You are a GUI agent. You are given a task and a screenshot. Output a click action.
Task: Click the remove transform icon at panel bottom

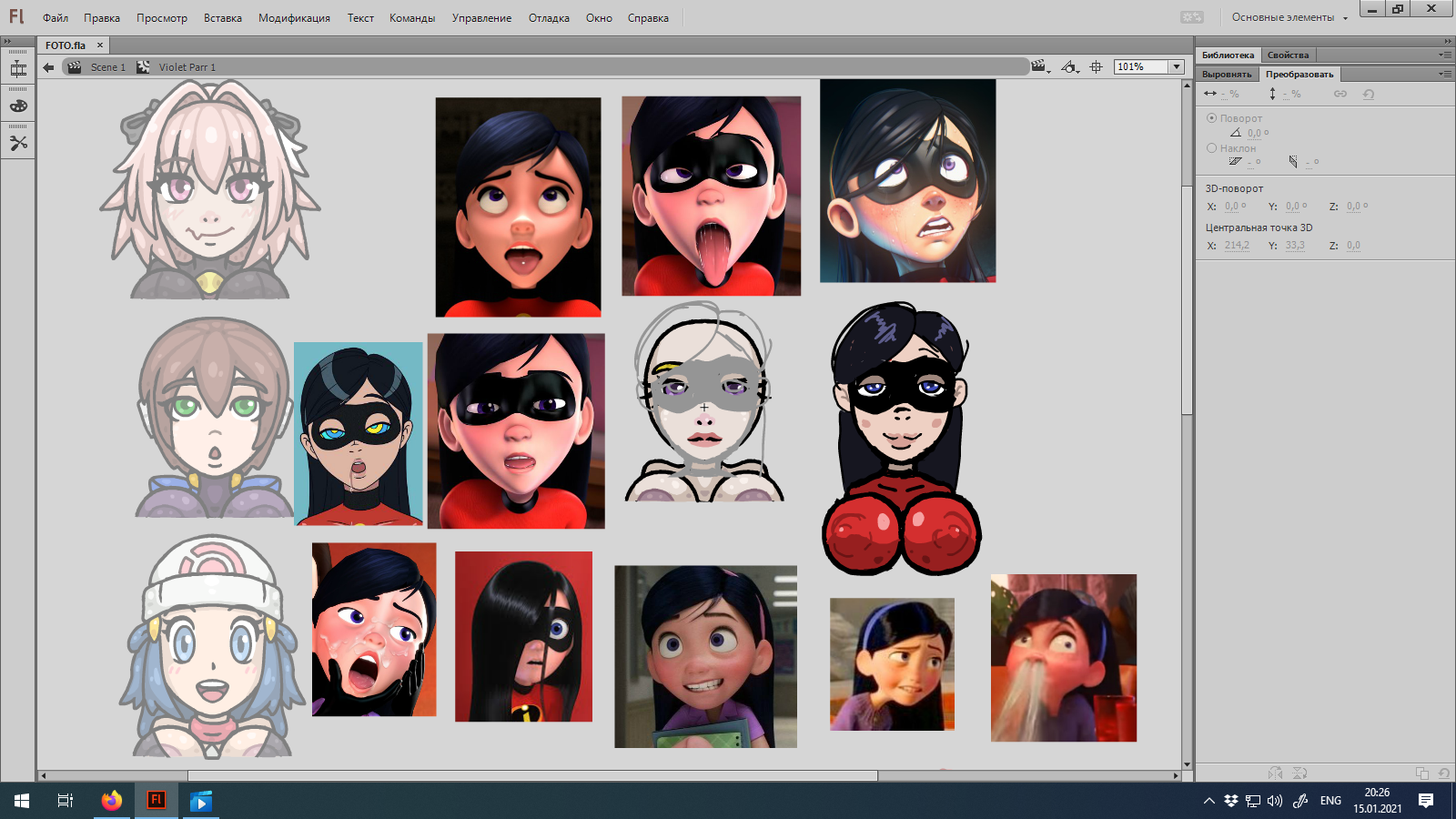[1443, 773]
